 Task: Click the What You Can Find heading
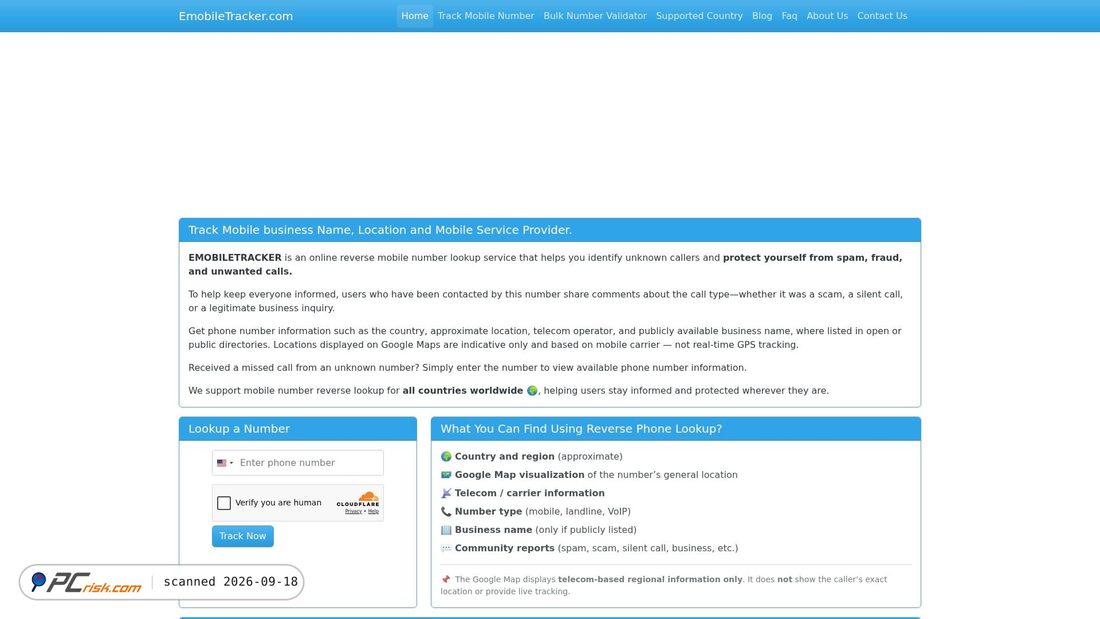tap(581, 429)
